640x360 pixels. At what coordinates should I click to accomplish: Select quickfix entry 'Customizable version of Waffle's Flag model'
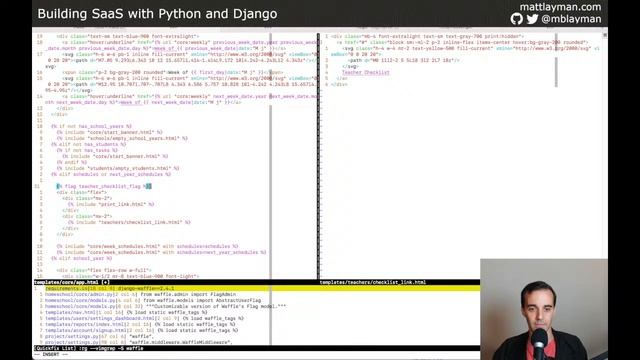point(165,306)
